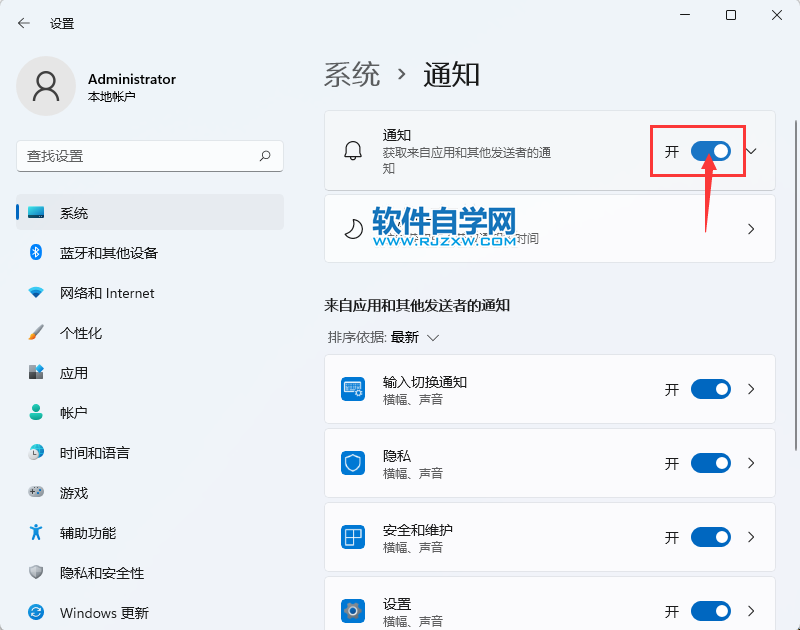Click the 通知 bell icon
Viewport: 800px width, 630px height.
click(x=355, y=151)
